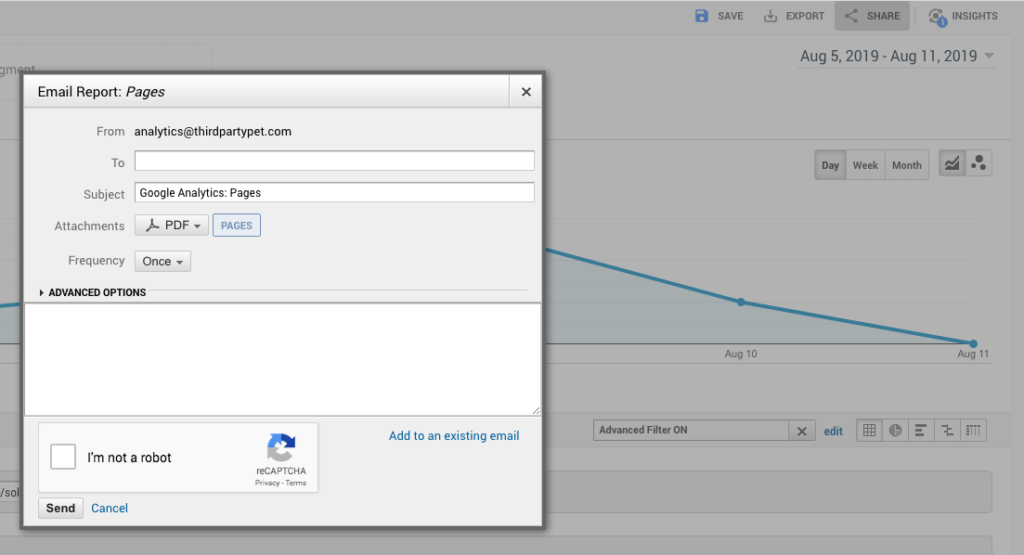
Task: Click Save in the top toolbar
Action: point(719,16)
